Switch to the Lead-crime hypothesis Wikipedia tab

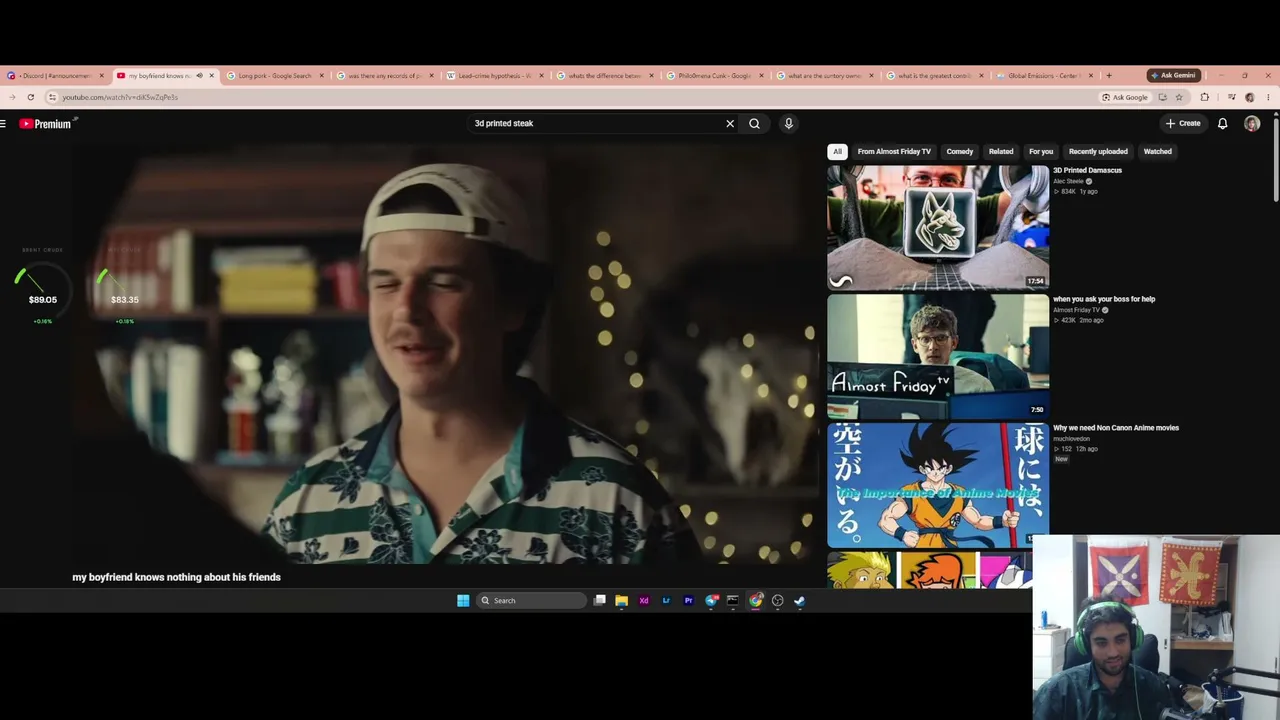coord(495,76)
